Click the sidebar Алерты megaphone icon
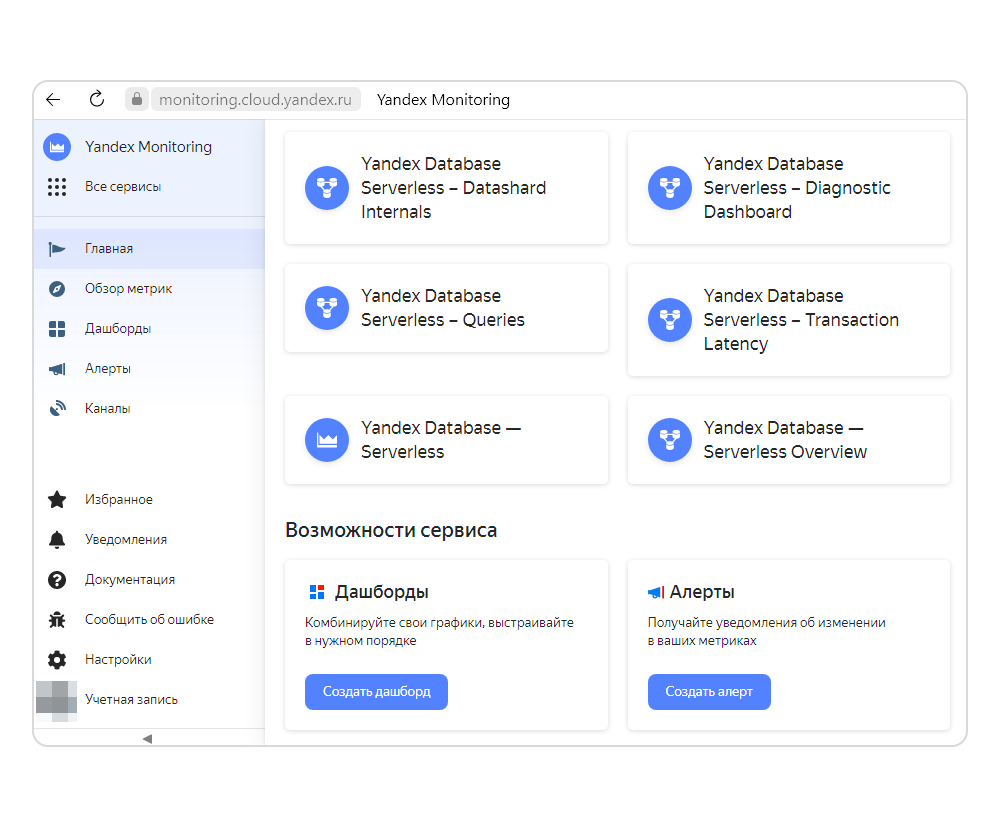Screen dimensions: 1000x827 pos(57,369)
